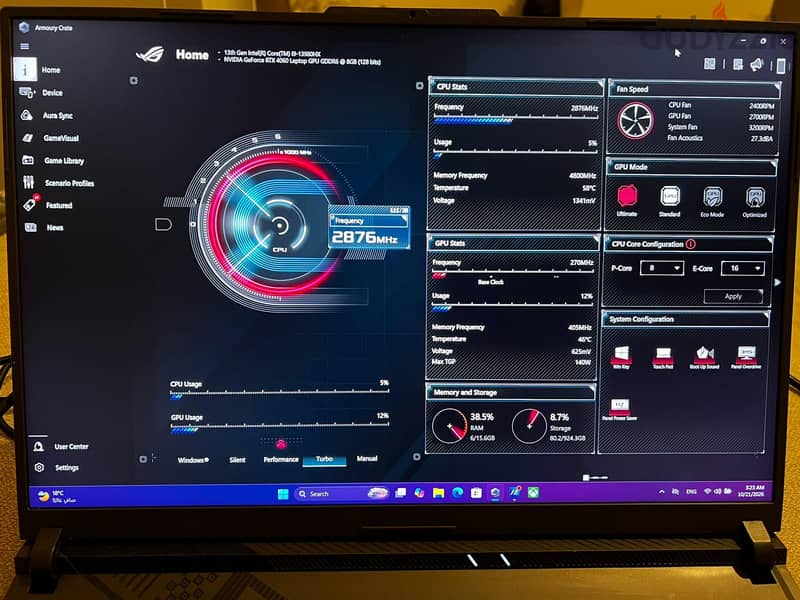Click the RAM usage gauge
The width and height of the screenshot is (800, 600).
[449, 426]
